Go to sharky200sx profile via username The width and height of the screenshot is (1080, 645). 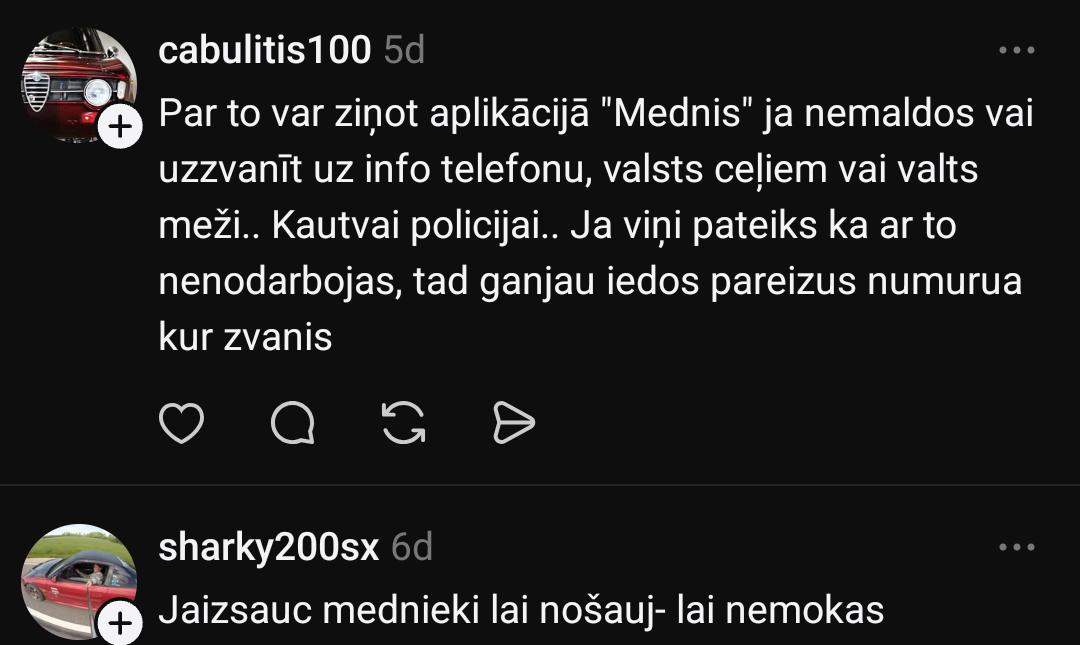pos(269,547)
